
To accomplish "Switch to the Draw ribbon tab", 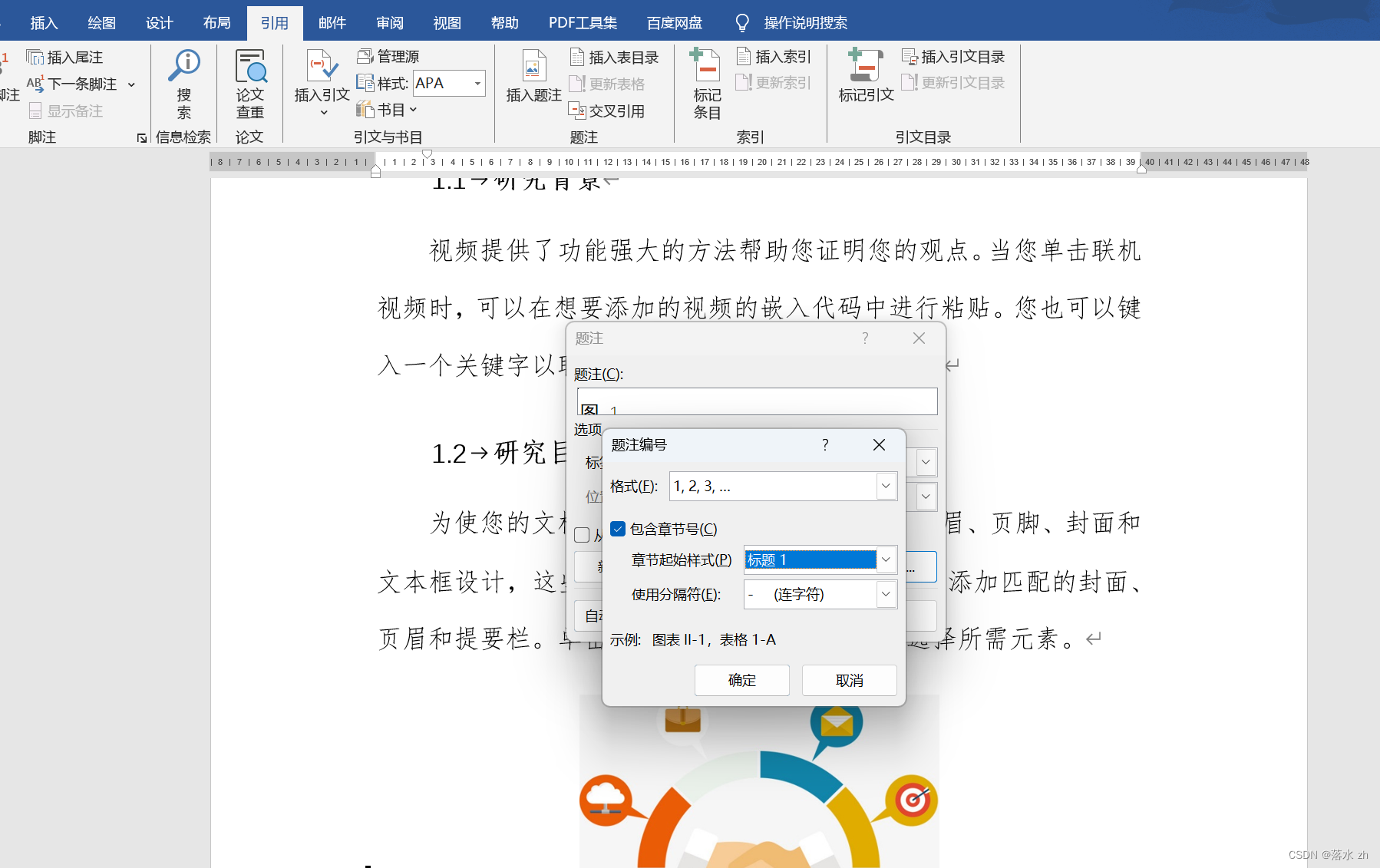I will 101,23.
